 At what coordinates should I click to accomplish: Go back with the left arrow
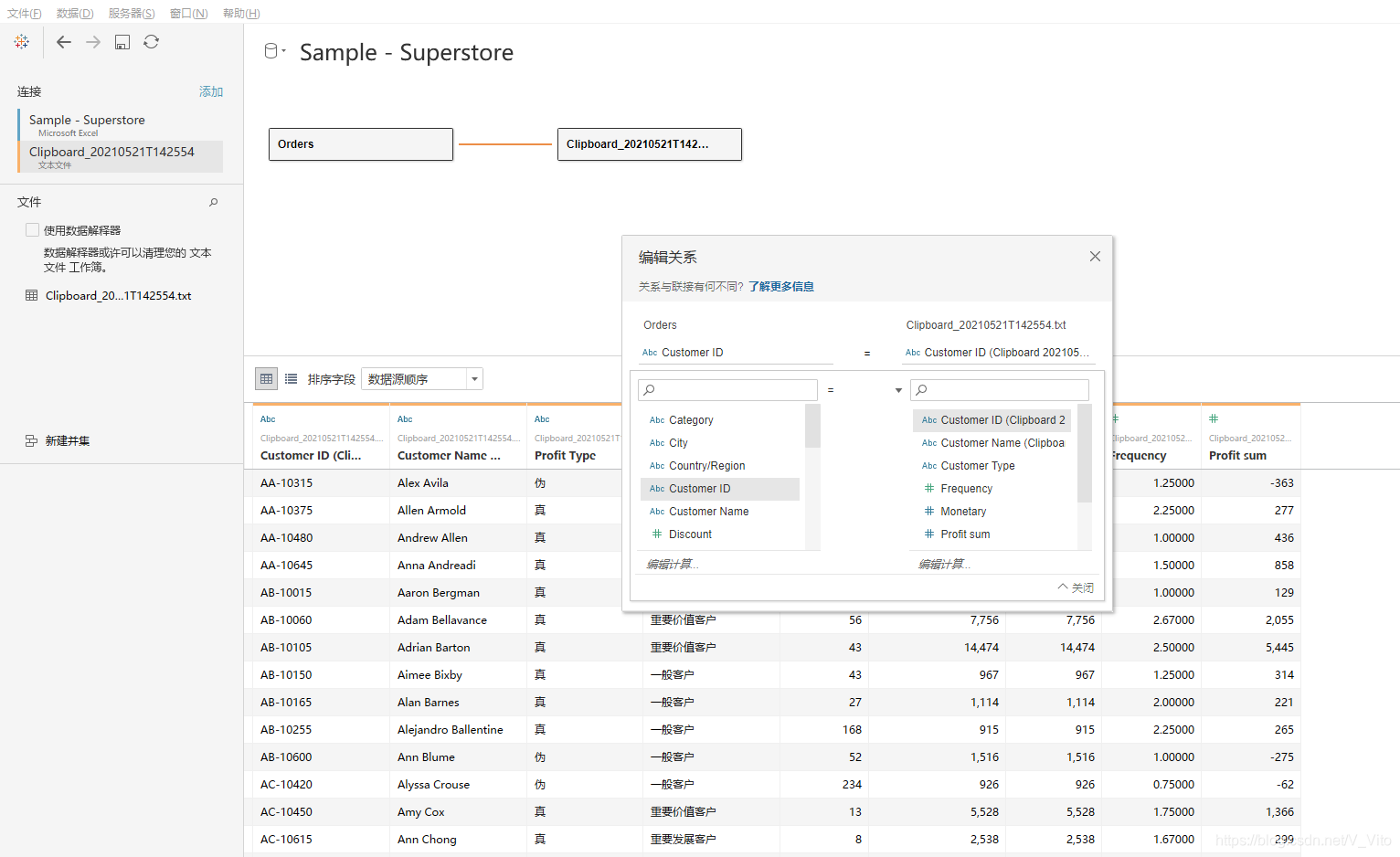(x=64, y=42)
